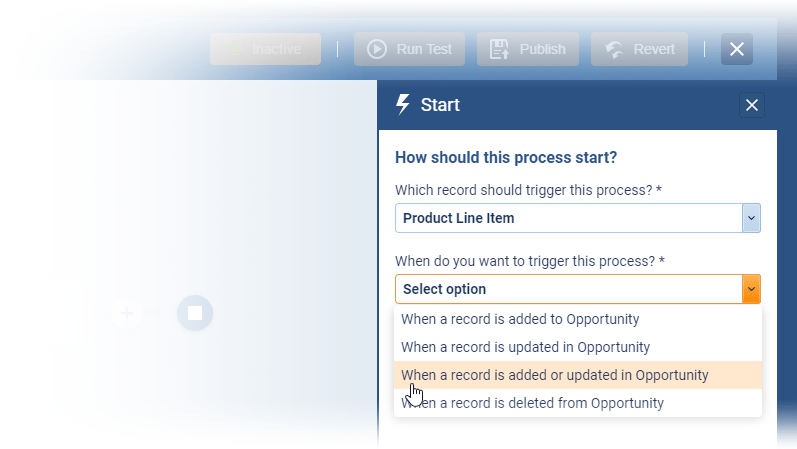The height and width of the screenshot is (449, 797).
Task: Click the Start panel title text
Action: point(440,105)
